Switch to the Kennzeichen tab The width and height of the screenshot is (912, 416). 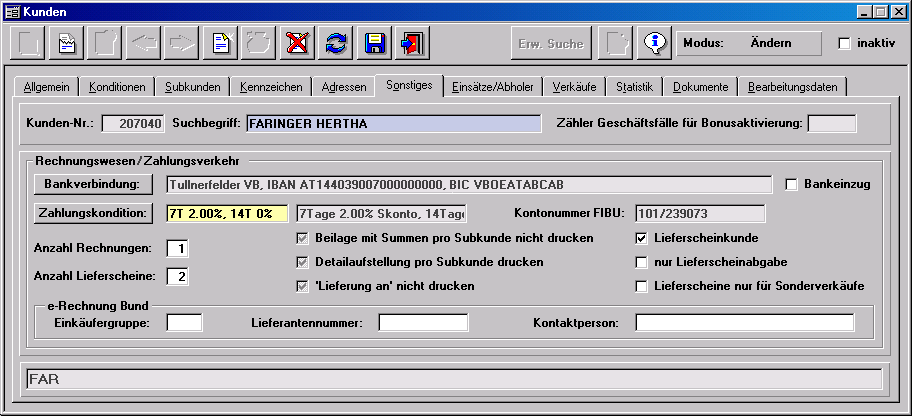coord(271,87)
